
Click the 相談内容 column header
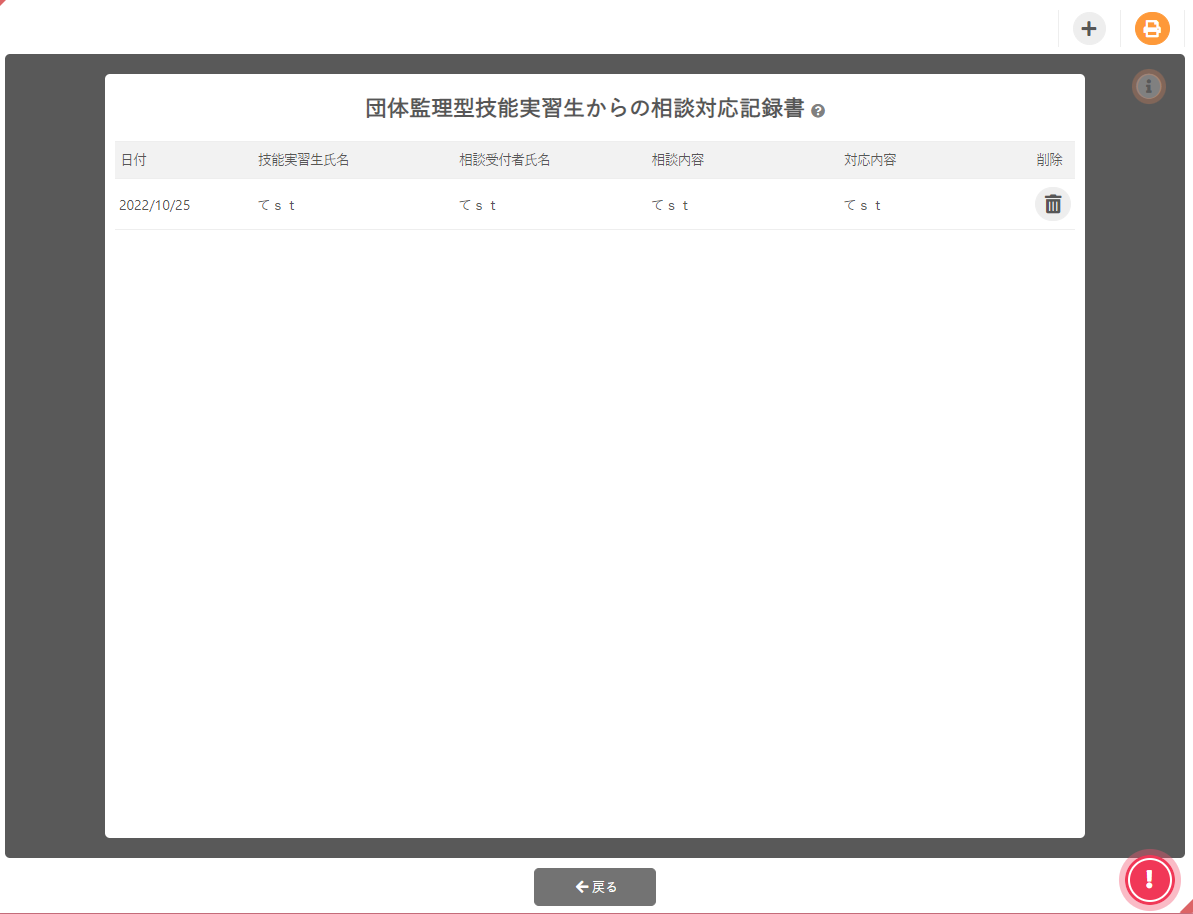678,160
